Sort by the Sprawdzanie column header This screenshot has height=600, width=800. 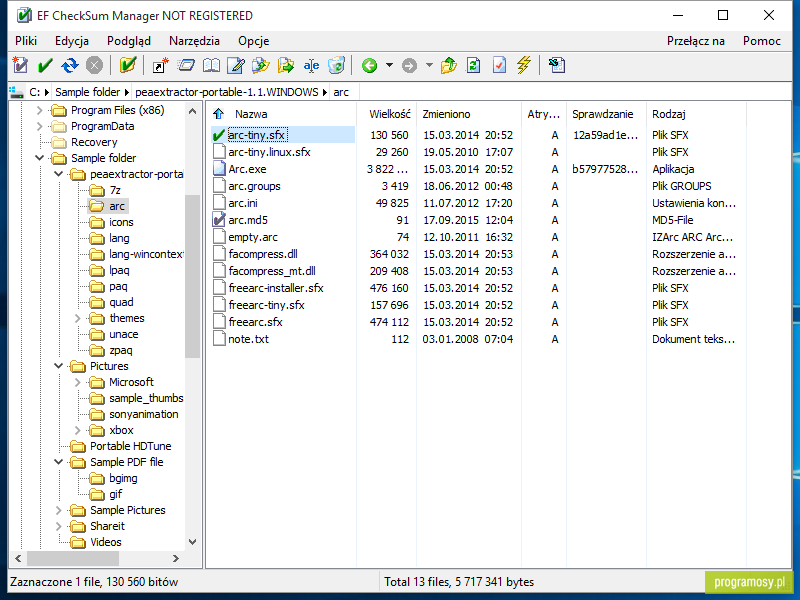(x=603, y=114)
